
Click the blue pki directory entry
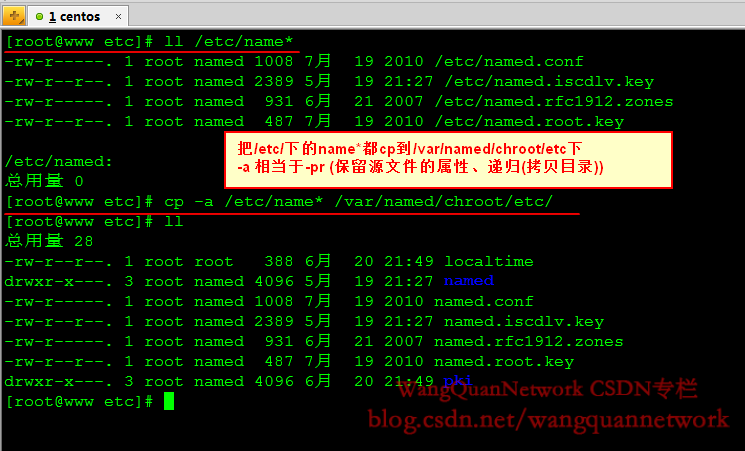(458, 381)
